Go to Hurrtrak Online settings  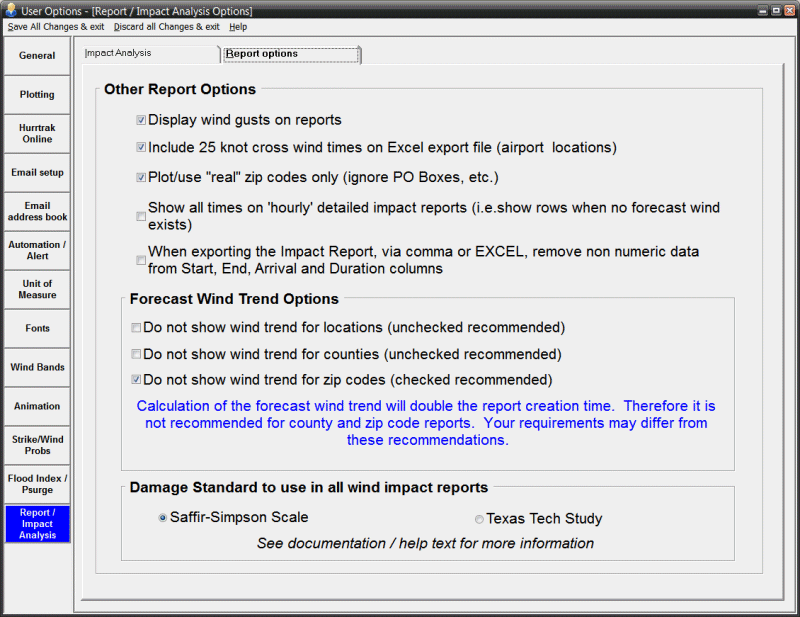click(x=37, y=133)
